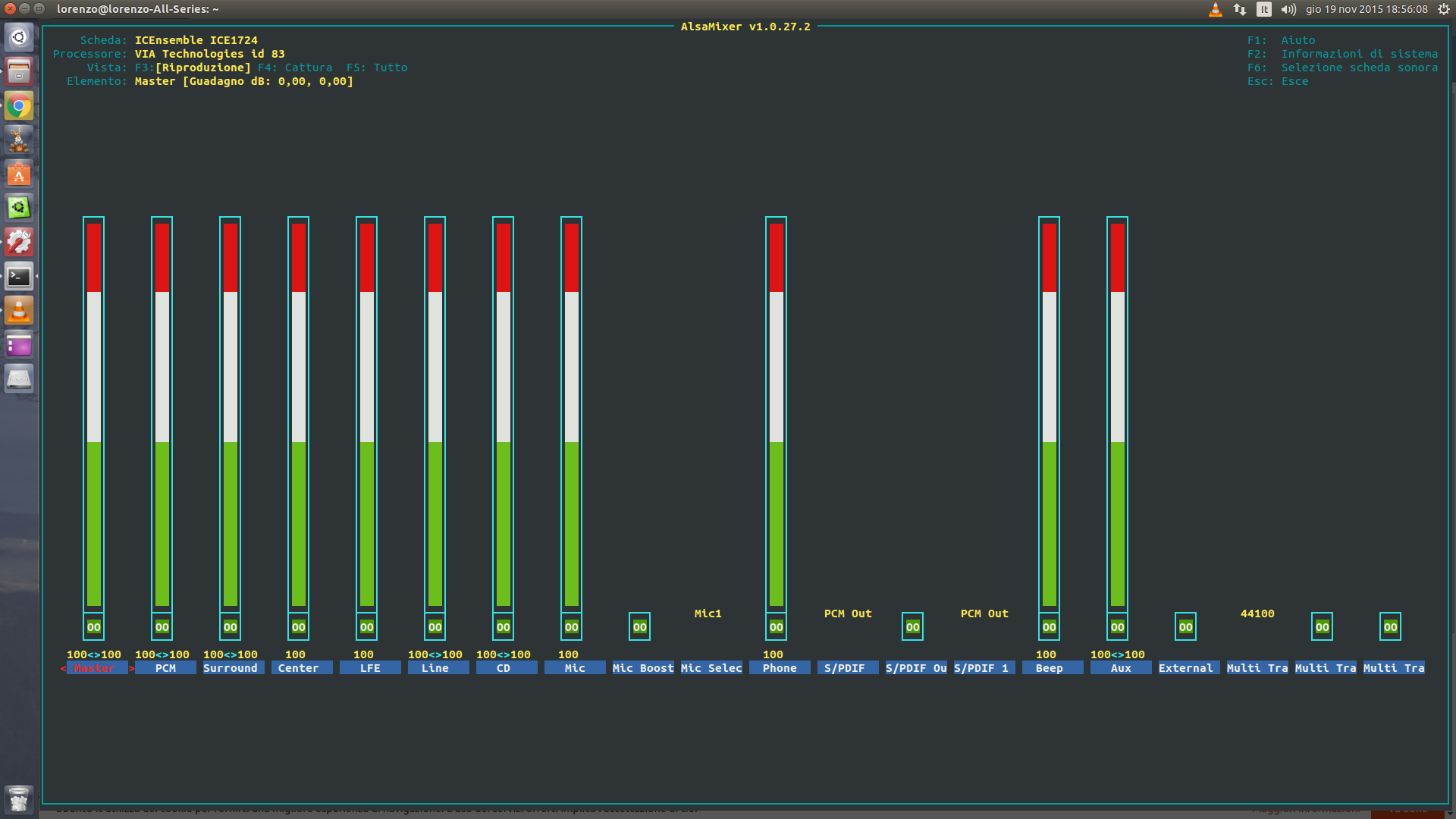Select the S/PDIF channel showing PCM Out
Screen dimensions: 1456x819
coord(847,668)
